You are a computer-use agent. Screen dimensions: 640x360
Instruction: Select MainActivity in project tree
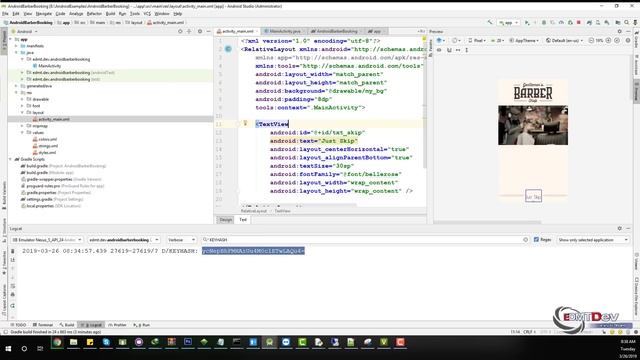coord(50,66)
